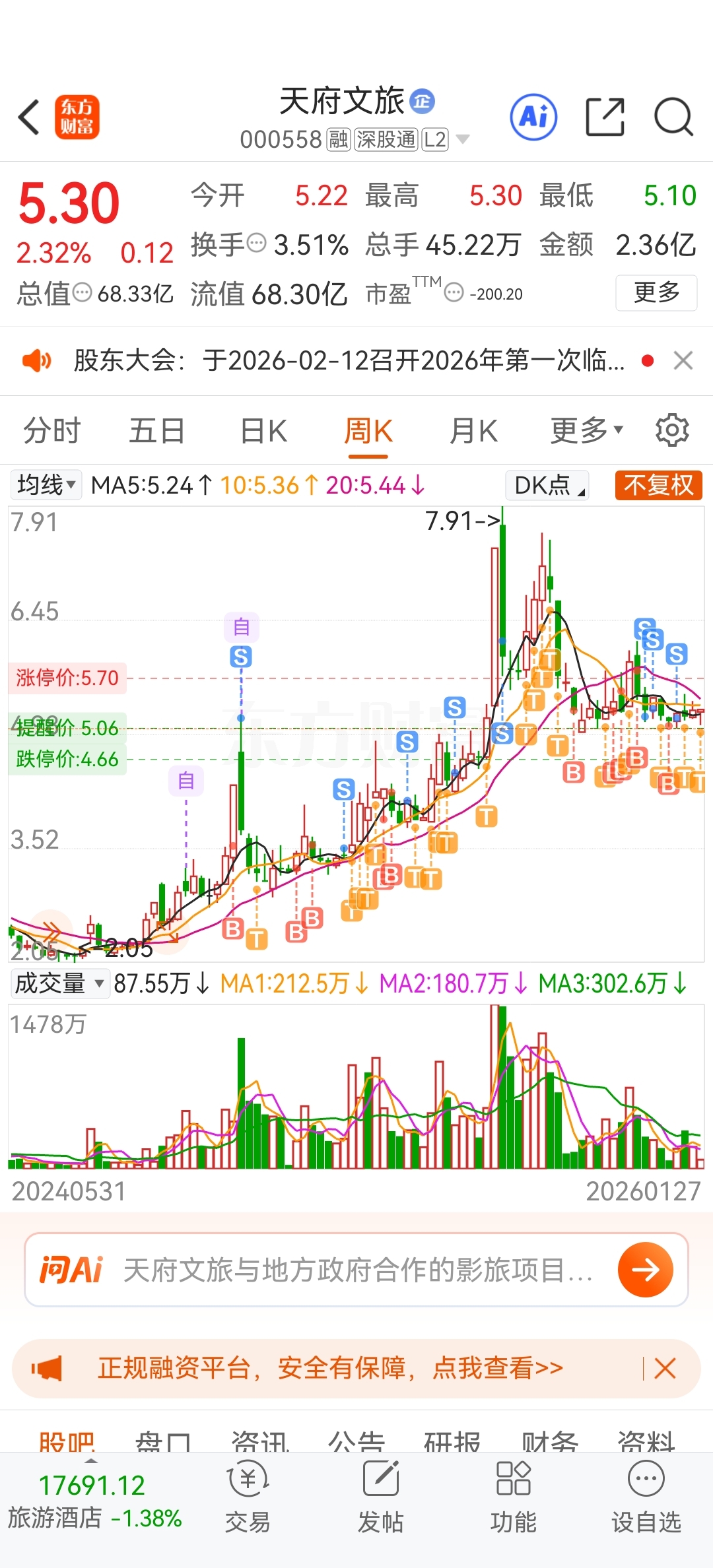This screenshot has height=1568, width=713.
Task: Open the 研报 tab
Action: 452,1441
